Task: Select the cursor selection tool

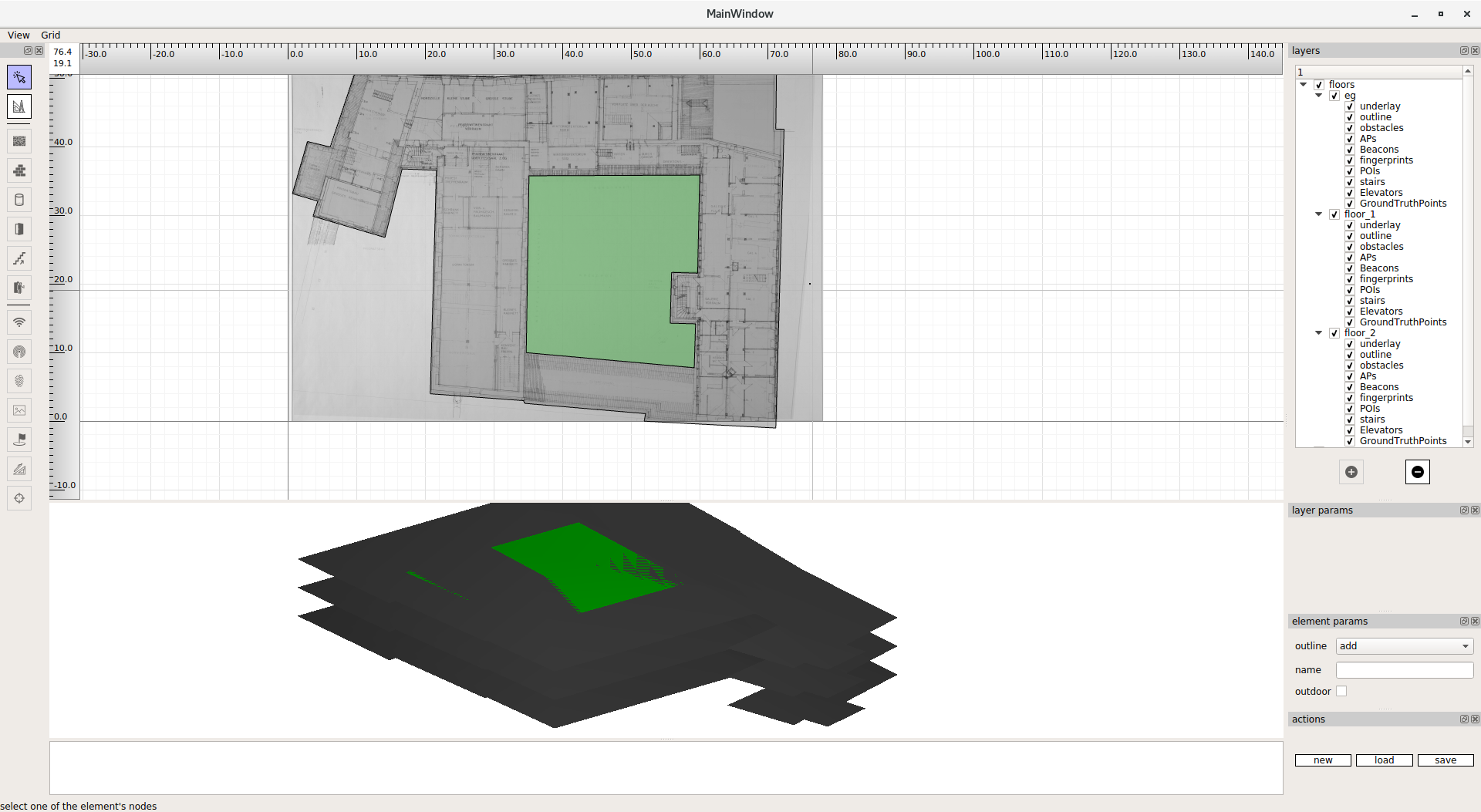Action: pos(19,77)
